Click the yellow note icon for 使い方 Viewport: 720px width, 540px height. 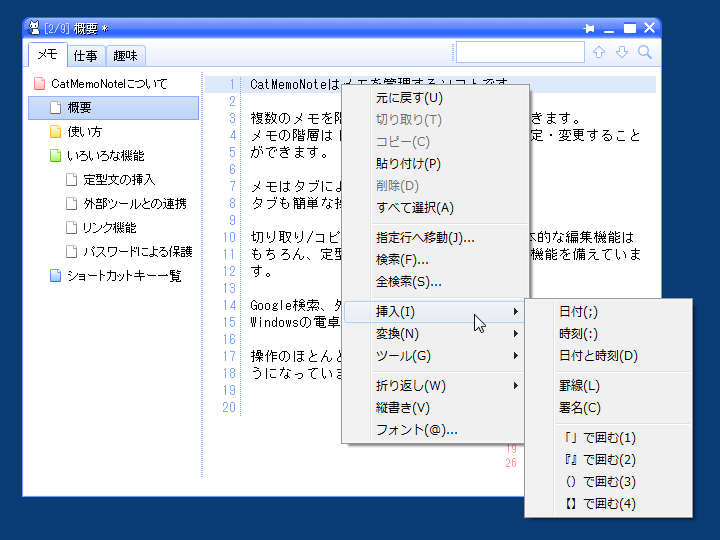point(55,131)
